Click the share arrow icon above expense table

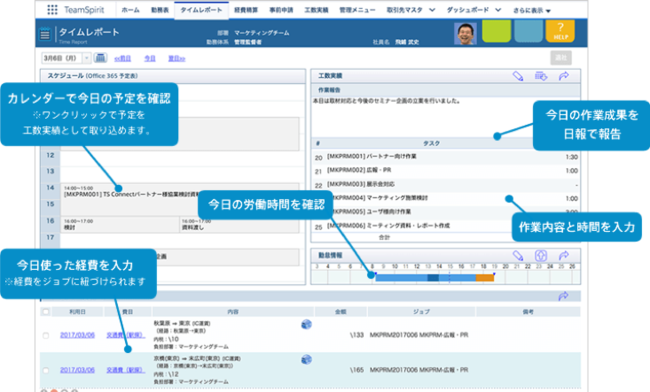click(563, 296)
